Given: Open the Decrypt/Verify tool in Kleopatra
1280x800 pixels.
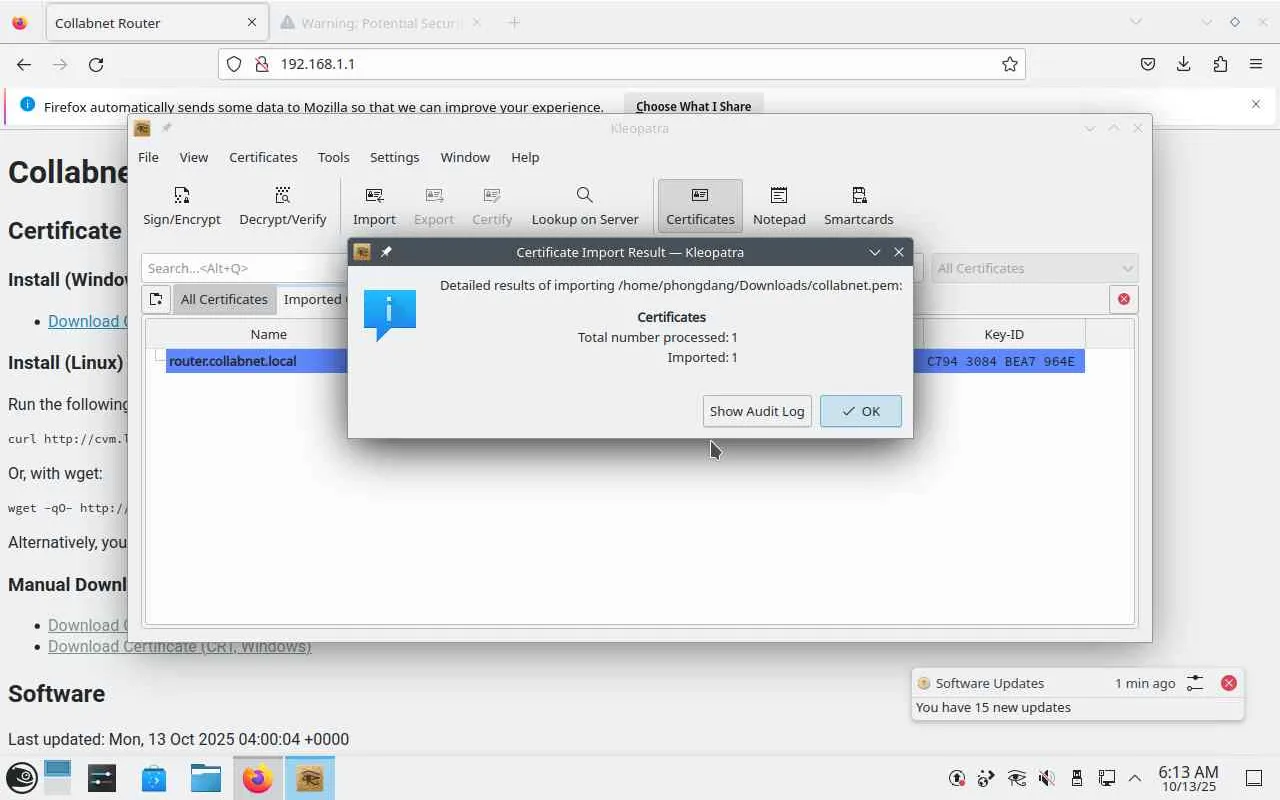Looking at the screenshot, I should coord(283,206).
